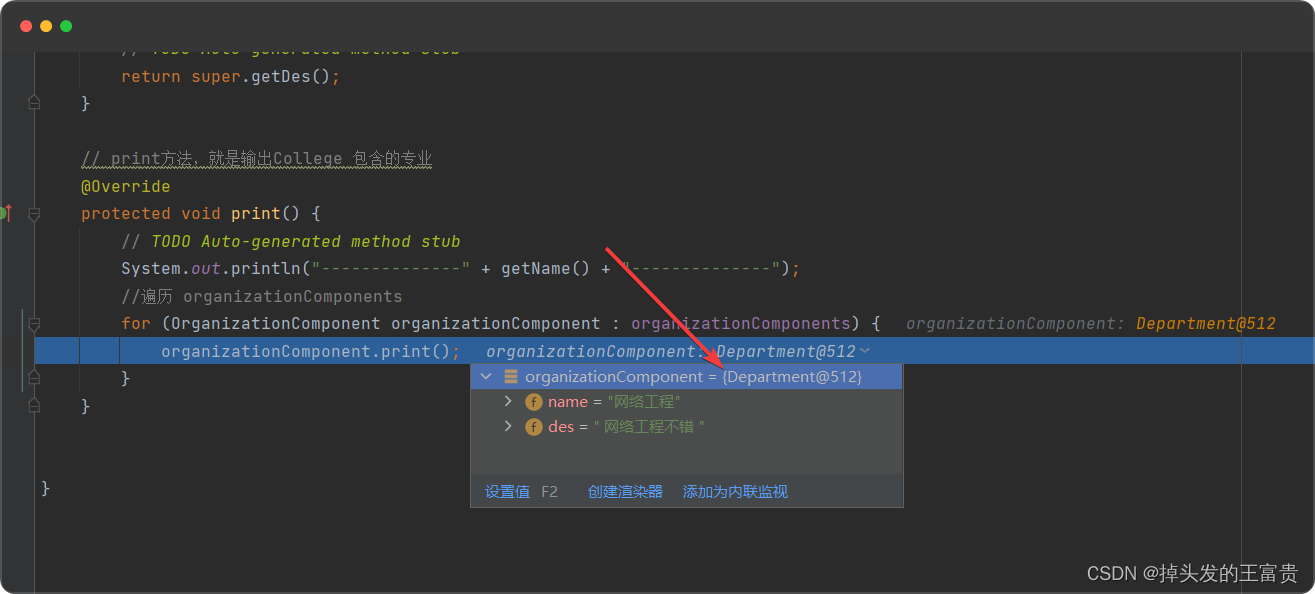Image resolution: width=1315 pixels, height=594 pixels.
Task: Click the 创建渲染器 link
Action: [625, 491]
